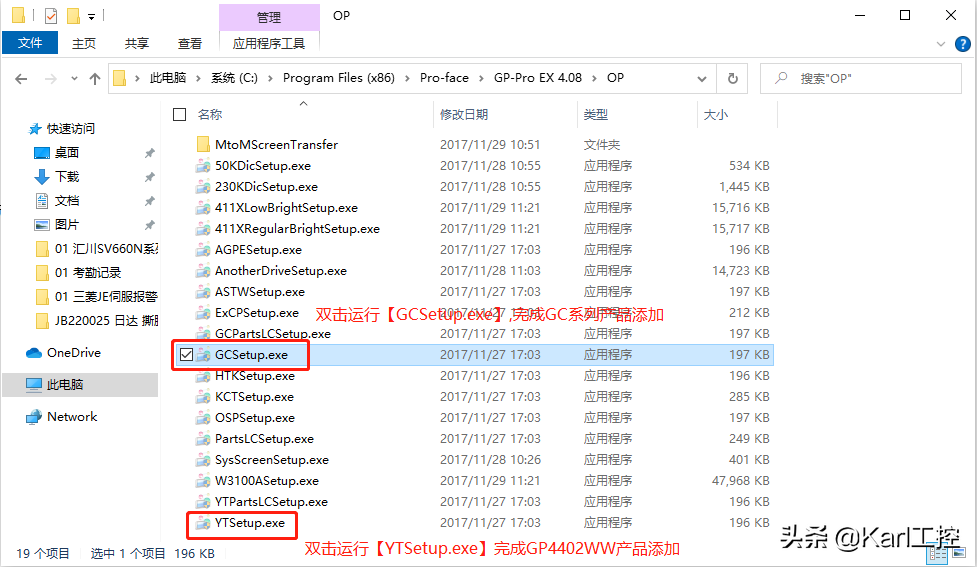
Task: Click GP-Pro EX 4.08 breadcrumb segment
Action: (x=537, y=78)
